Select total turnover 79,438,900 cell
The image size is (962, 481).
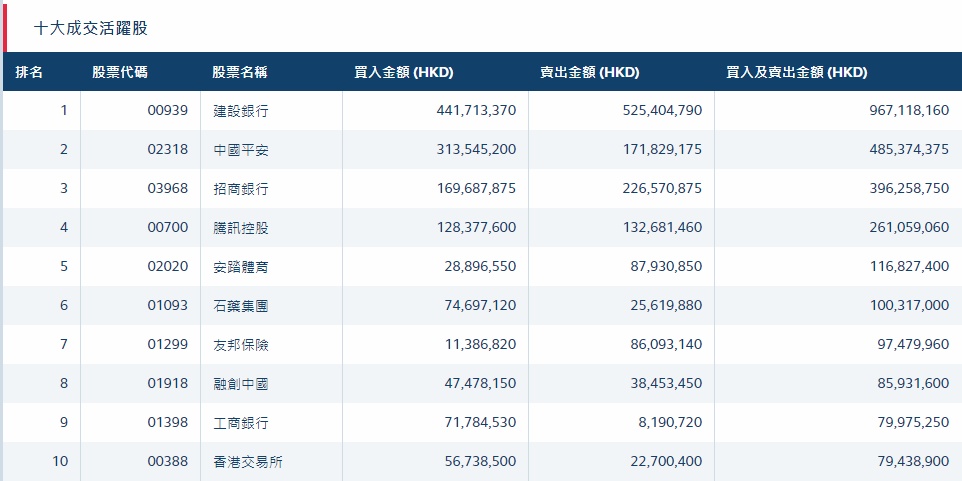pyautogui.click(x=909, y=462)
